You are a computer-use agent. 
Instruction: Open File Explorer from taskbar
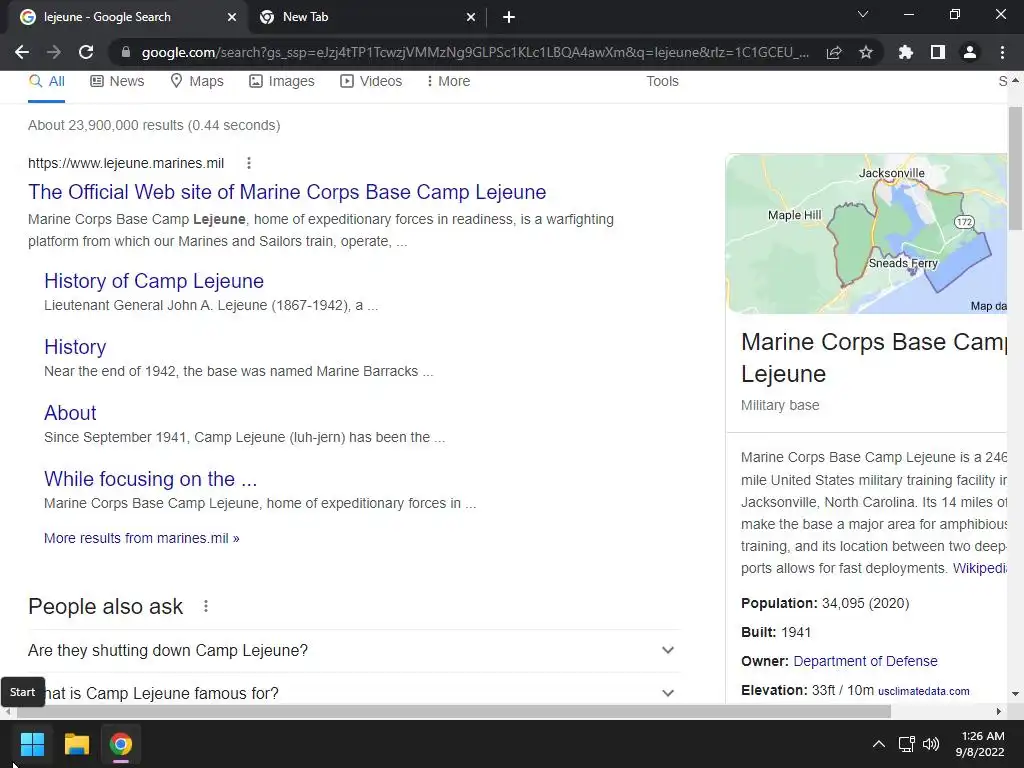(x=76, y=744)
